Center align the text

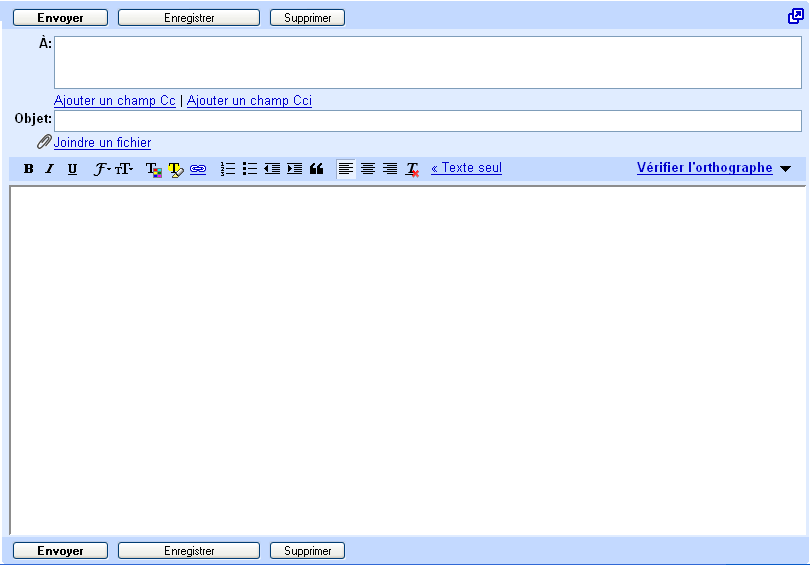tap(368, 168)
